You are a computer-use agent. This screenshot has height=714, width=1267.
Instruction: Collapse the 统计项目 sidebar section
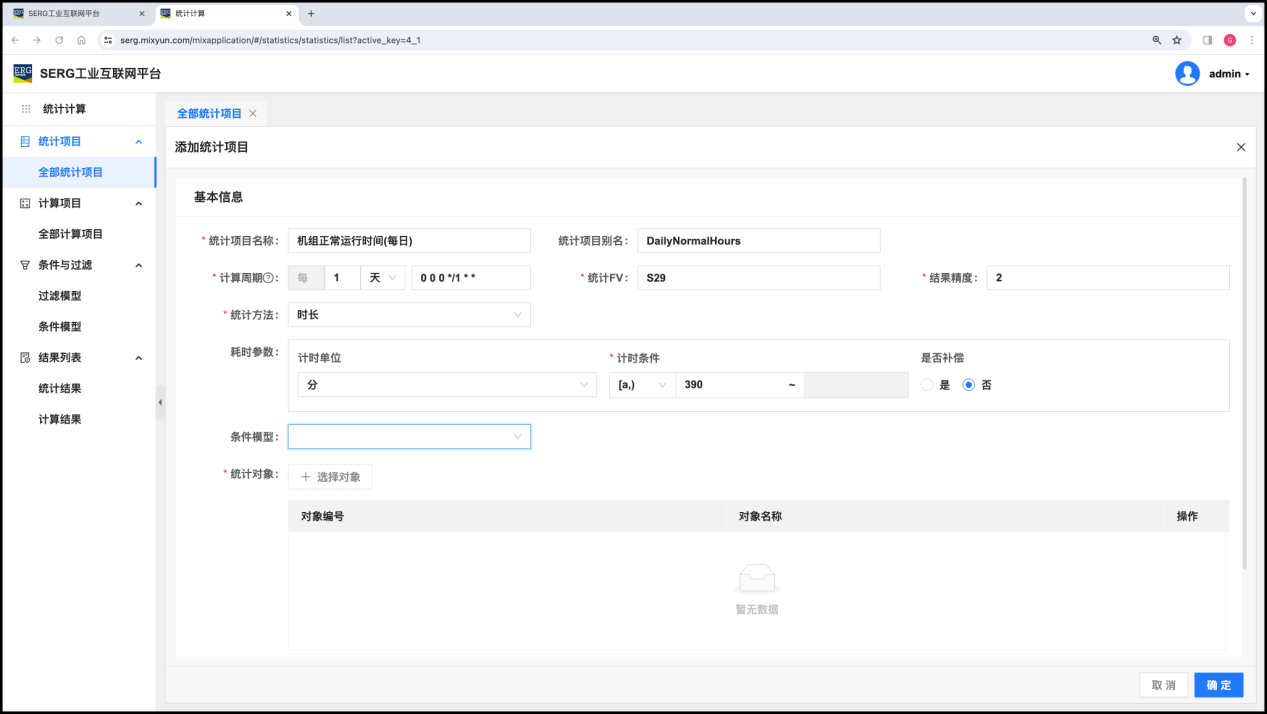click(x=139, y=142)
